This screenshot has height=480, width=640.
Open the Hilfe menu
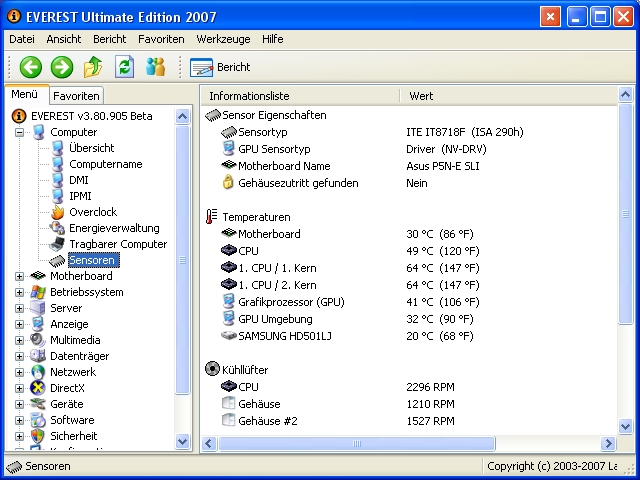[273, 39]
